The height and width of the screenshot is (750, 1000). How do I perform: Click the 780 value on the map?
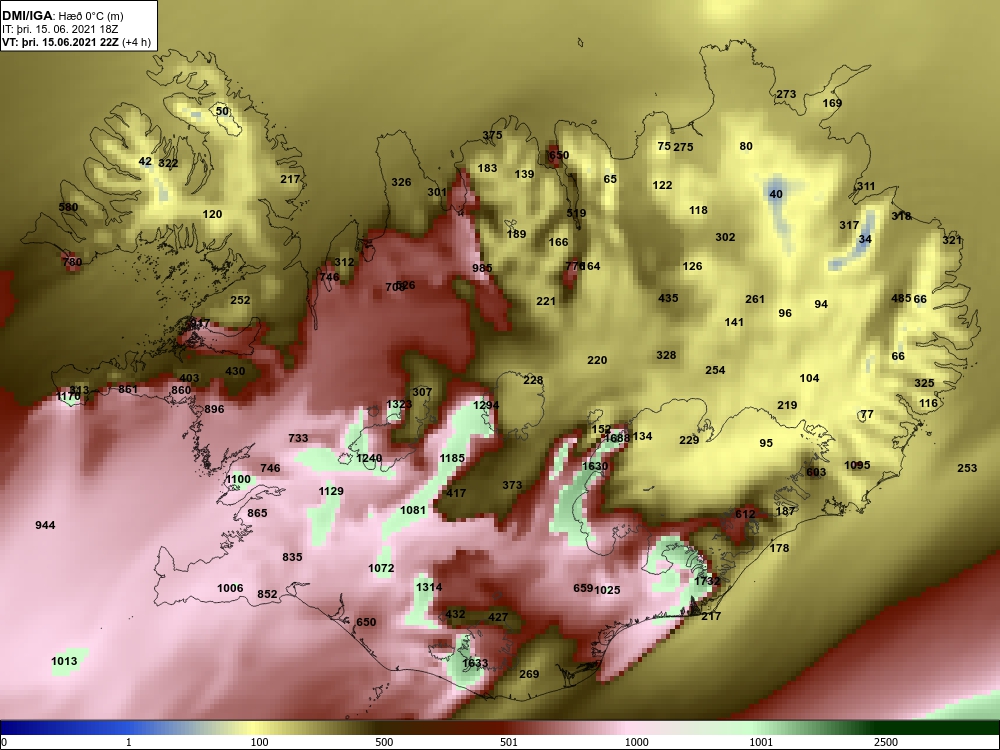[x=72, y=261]
